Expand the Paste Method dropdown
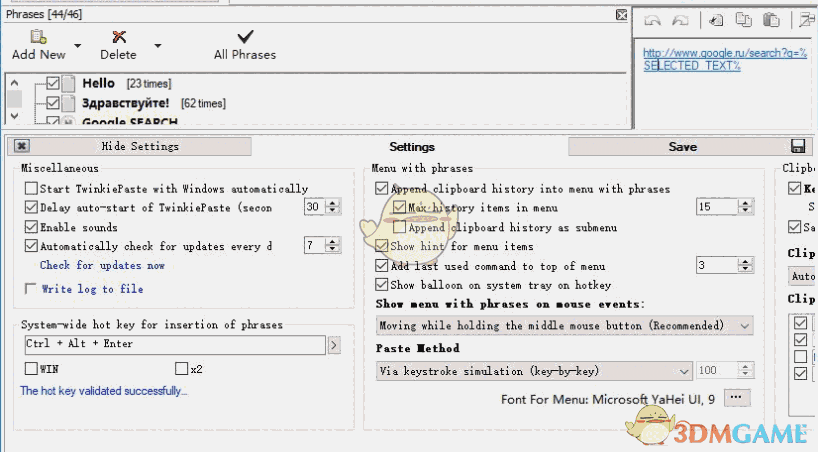 [x=534, y=370]
